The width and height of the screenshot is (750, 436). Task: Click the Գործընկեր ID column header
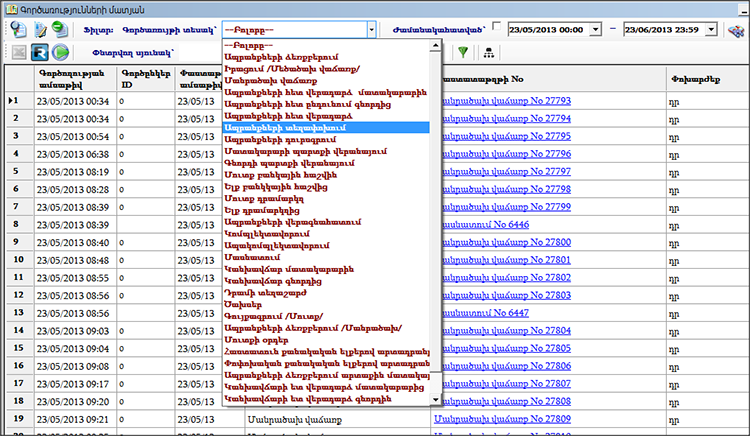tap(146, 79)
